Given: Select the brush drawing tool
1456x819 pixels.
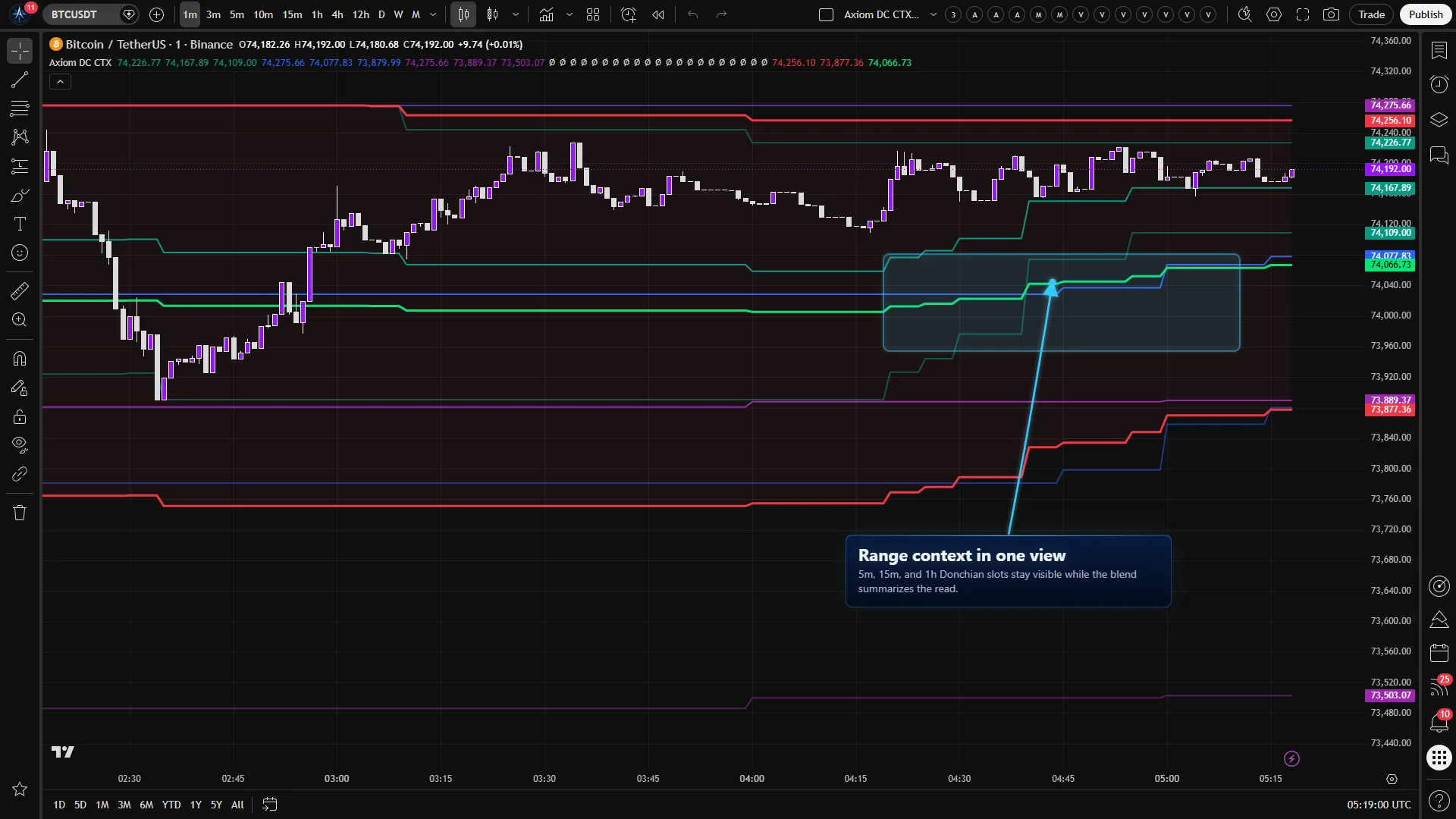Looking at the screenshot, I should pos(20,195).
